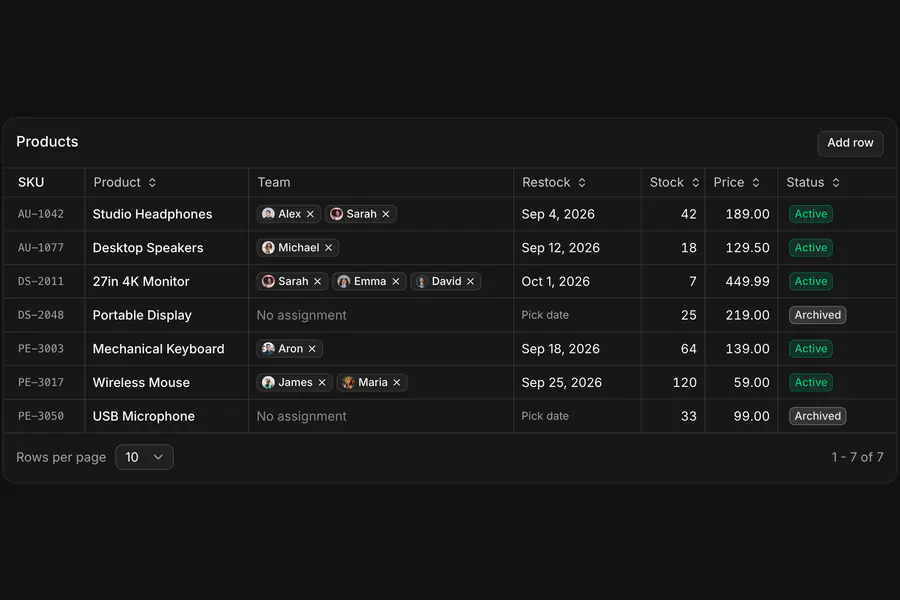Click SKU PE-3017

pyautogui.click(x=41, y=382)
